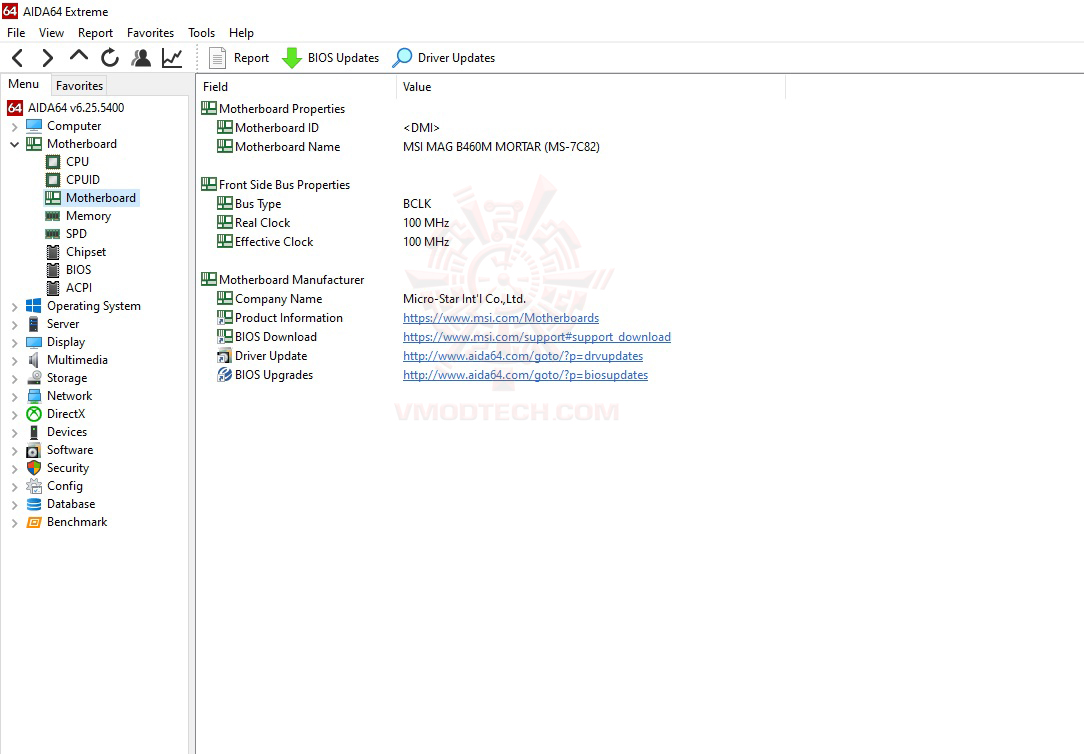Collapse the Motherboard tree node
Viewport: 1084px width, 754px height.
pos(14,143)
